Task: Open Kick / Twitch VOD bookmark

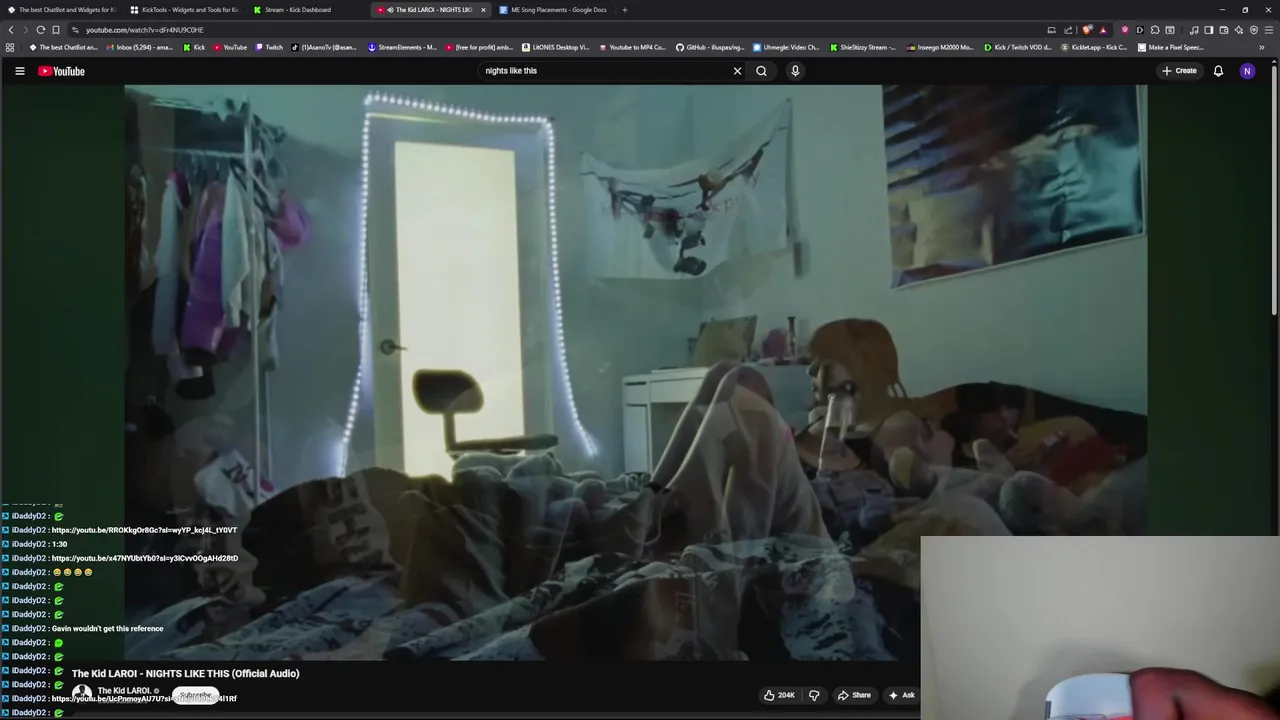Action: (1017, 47)
